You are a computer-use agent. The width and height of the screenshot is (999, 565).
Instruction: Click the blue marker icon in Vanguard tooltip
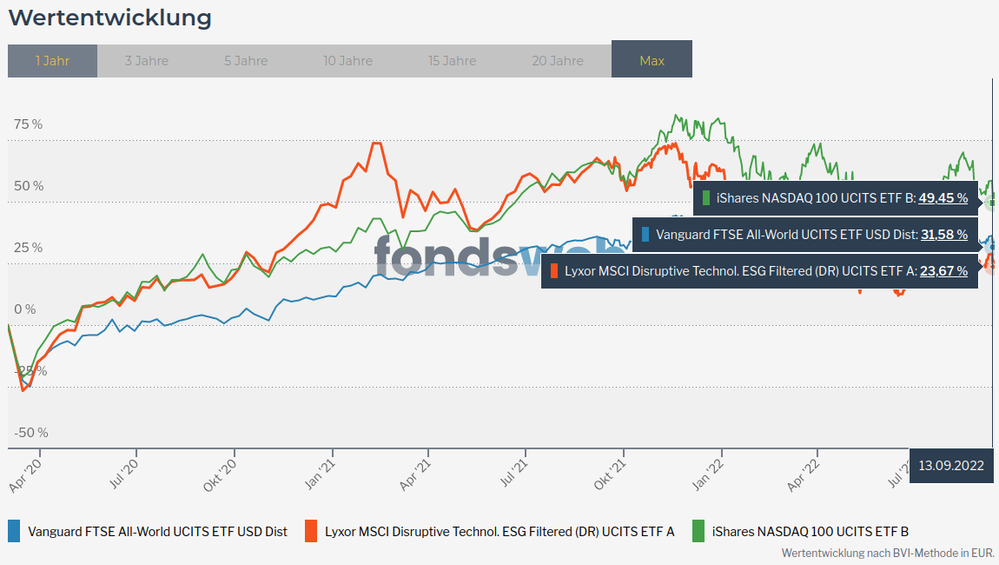tap(646, 234)
